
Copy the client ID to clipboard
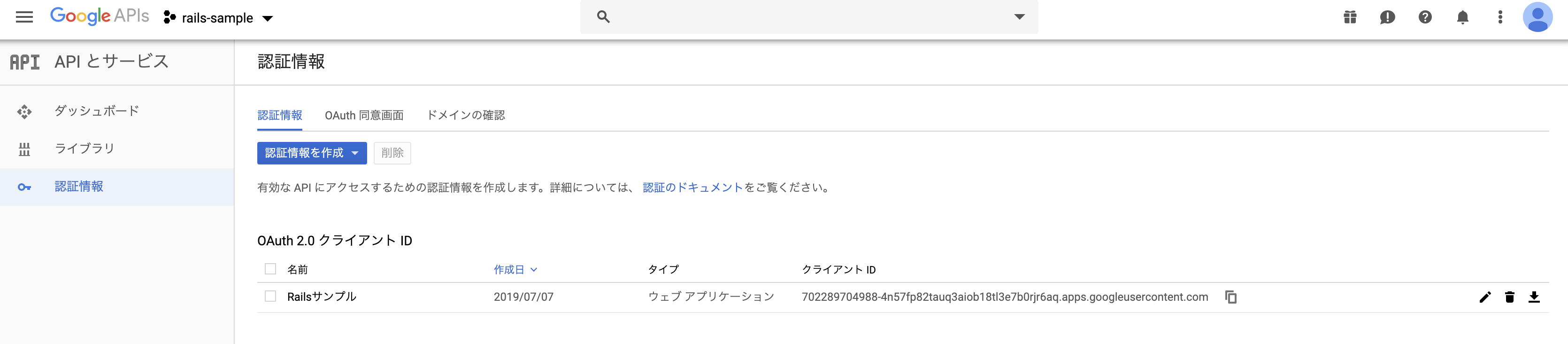click(1231, 297)
